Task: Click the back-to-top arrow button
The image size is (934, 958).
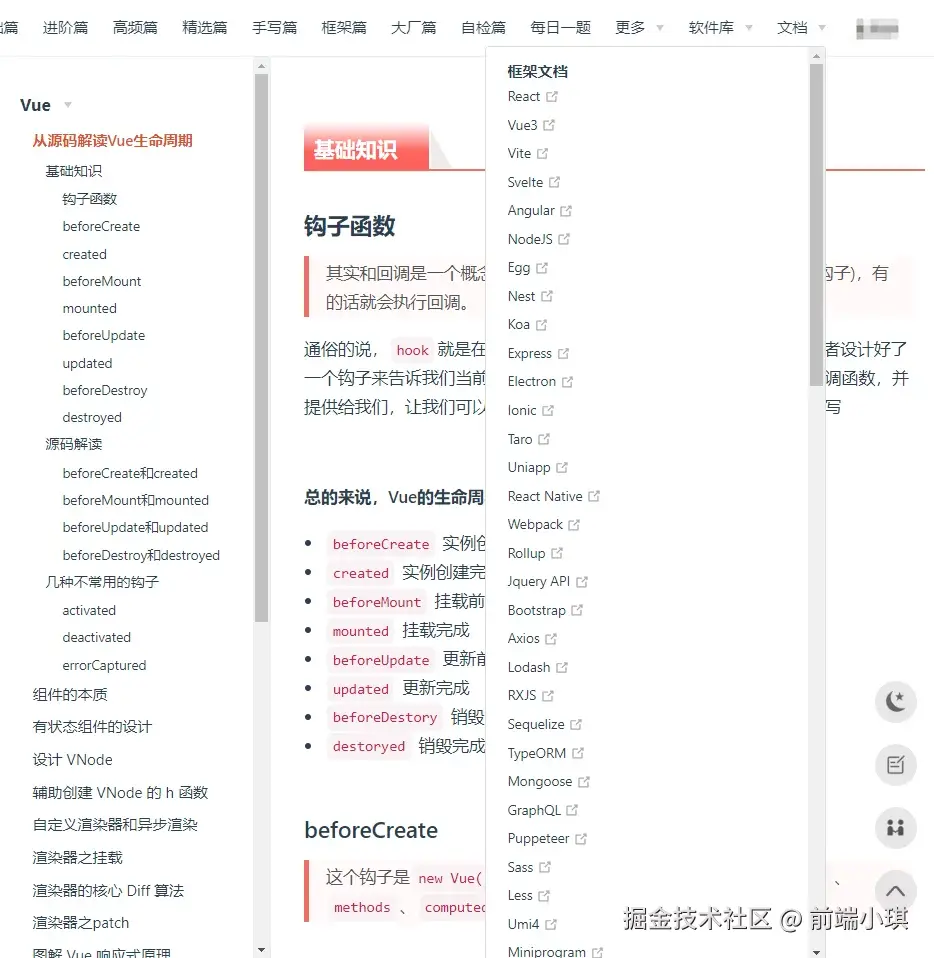Action: click(896, 891)
